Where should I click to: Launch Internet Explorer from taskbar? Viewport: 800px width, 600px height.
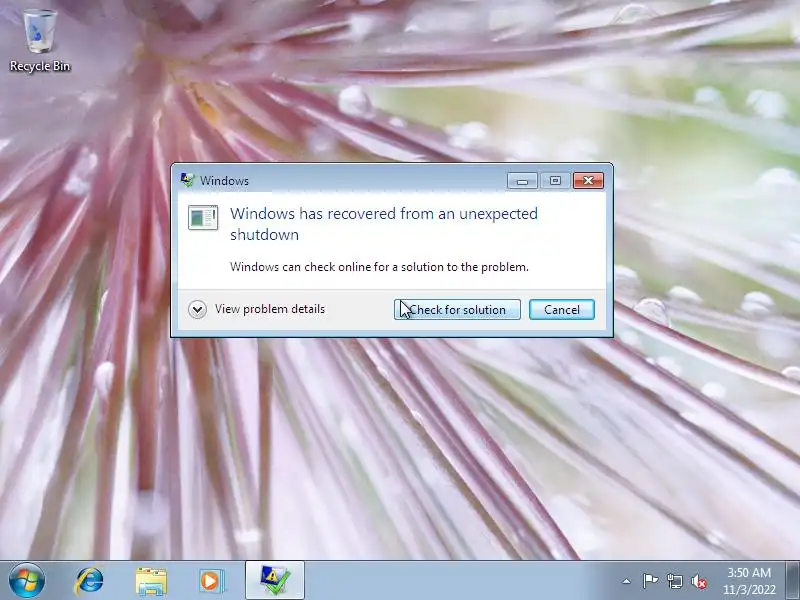pyautogui.click(x=90, y=581)
